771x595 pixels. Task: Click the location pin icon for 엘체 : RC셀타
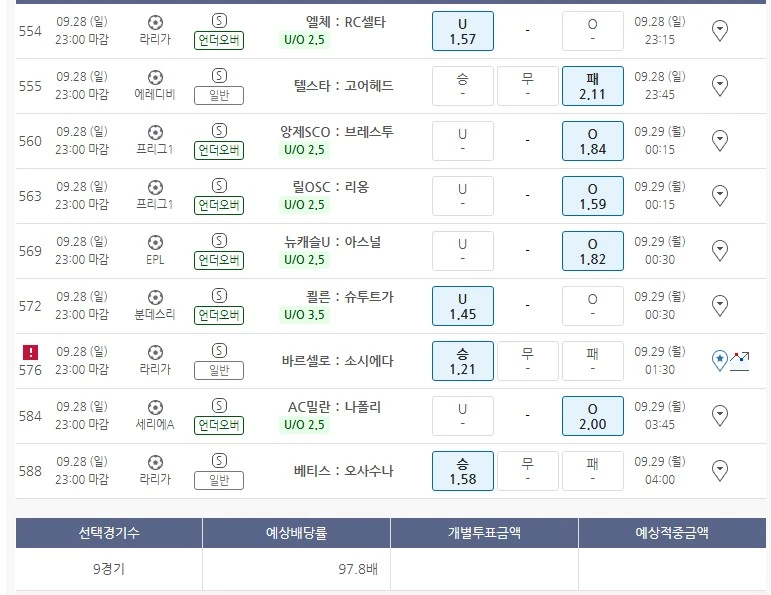719,31
